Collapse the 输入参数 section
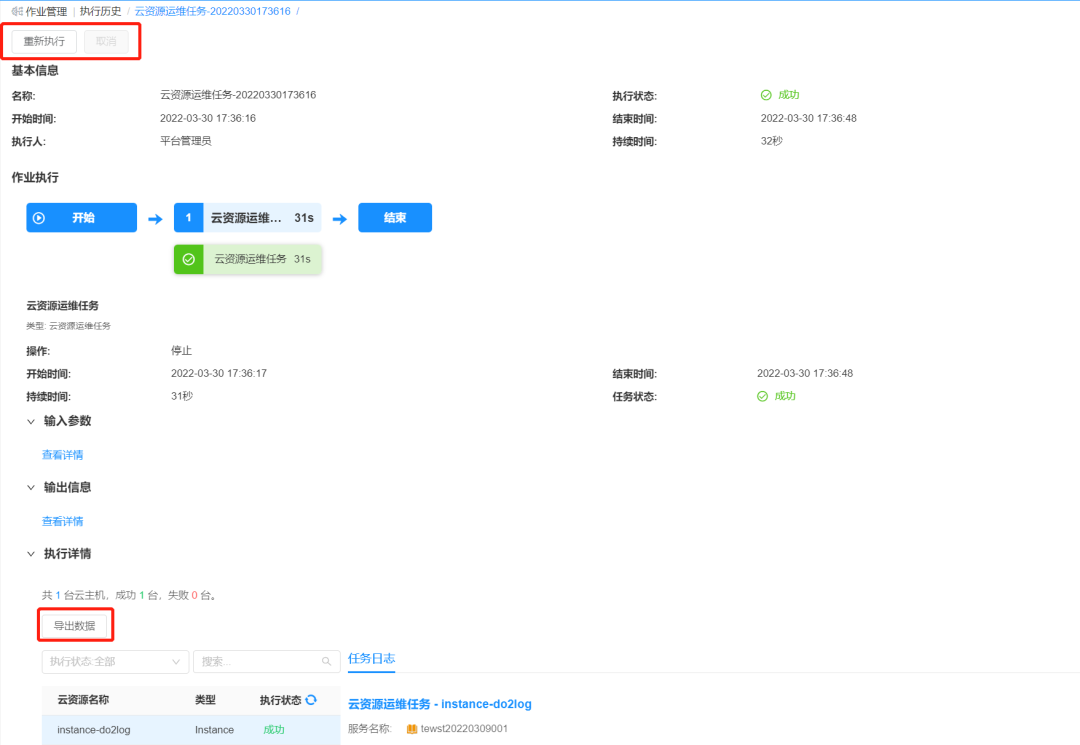 click(31, 421)
